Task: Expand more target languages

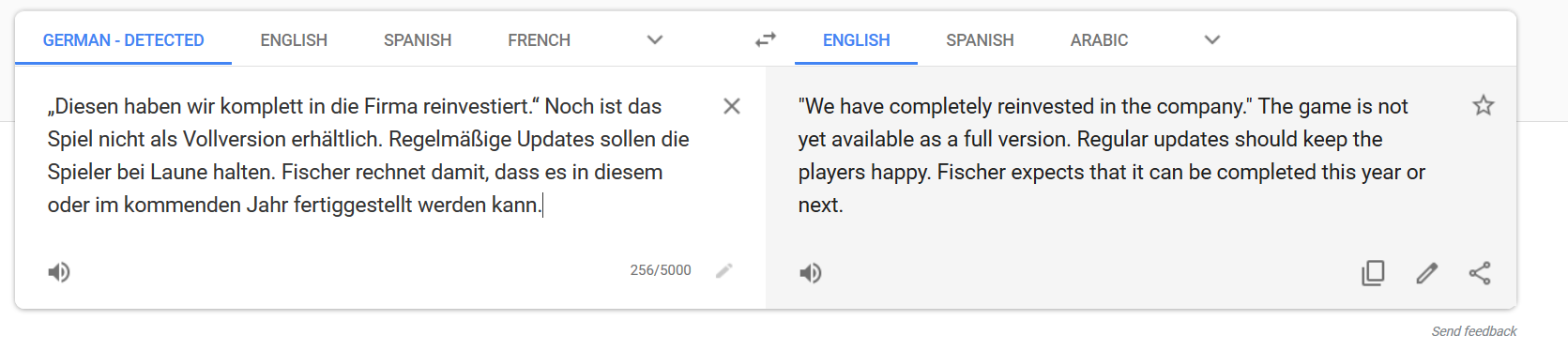Action: pyautogui.click(x=1212, y=39)
